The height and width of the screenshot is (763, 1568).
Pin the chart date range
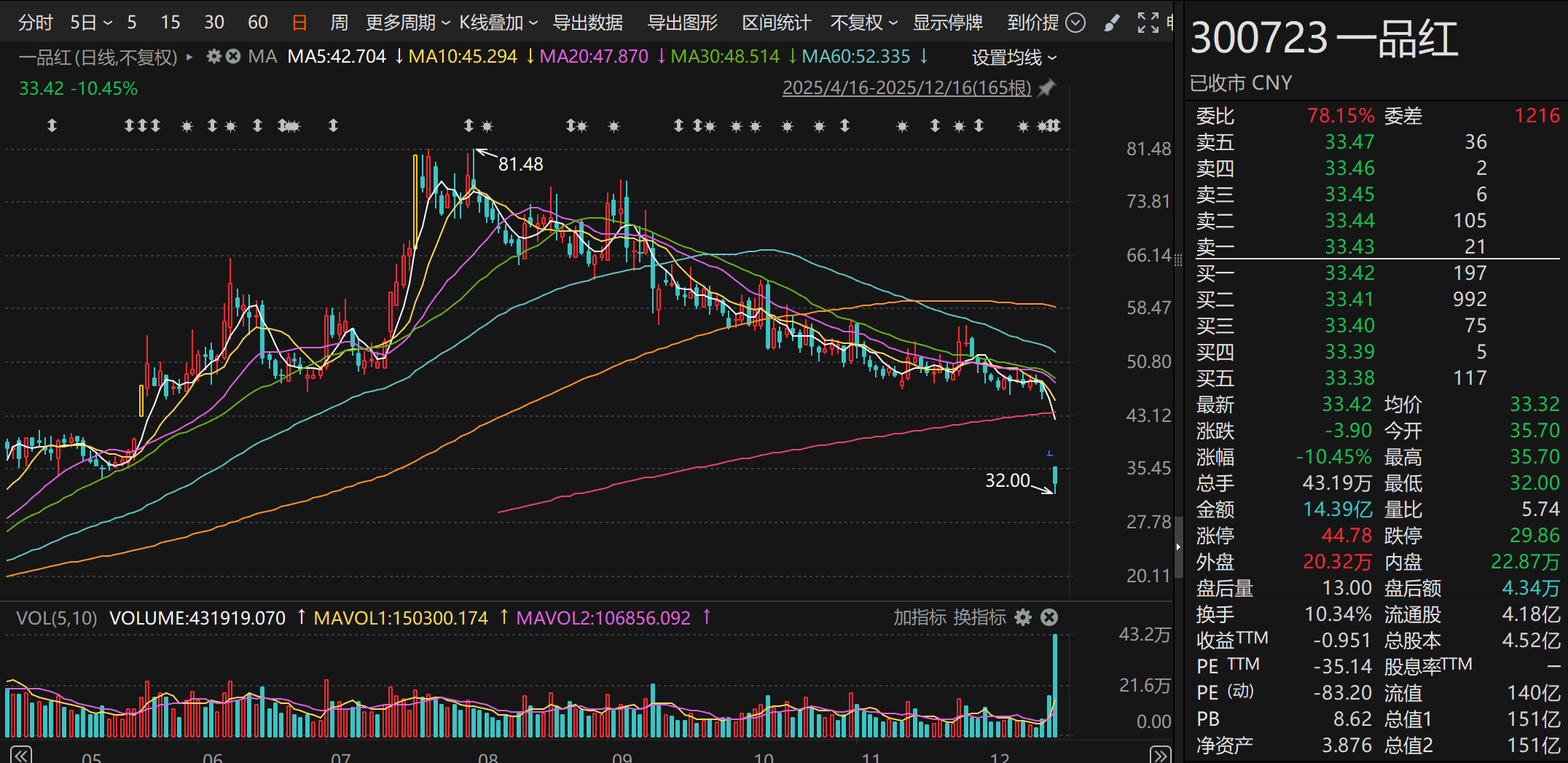(1046, 88)
